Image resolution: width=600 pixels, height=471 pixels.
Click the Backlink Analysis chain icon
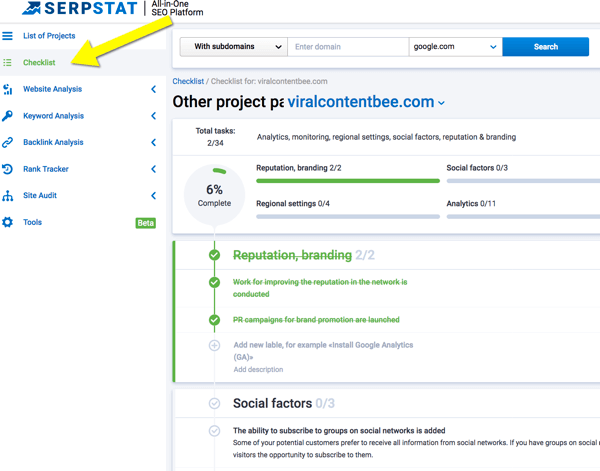pyautogui.click(x=7, y=142)
